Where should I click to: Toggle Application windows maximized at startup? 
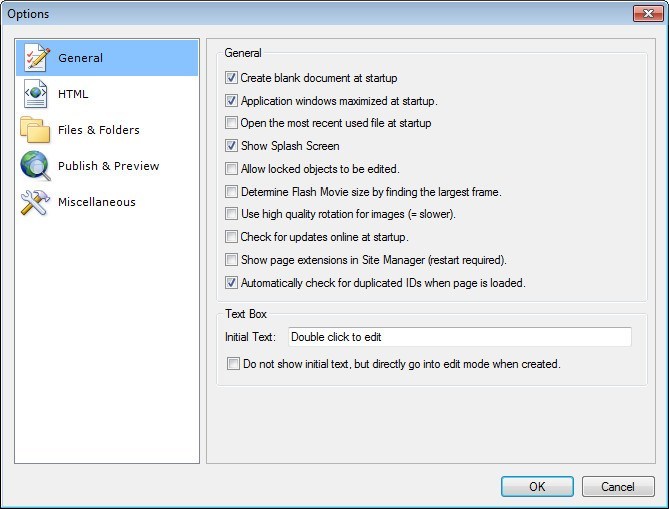click(x=231, y=101)
